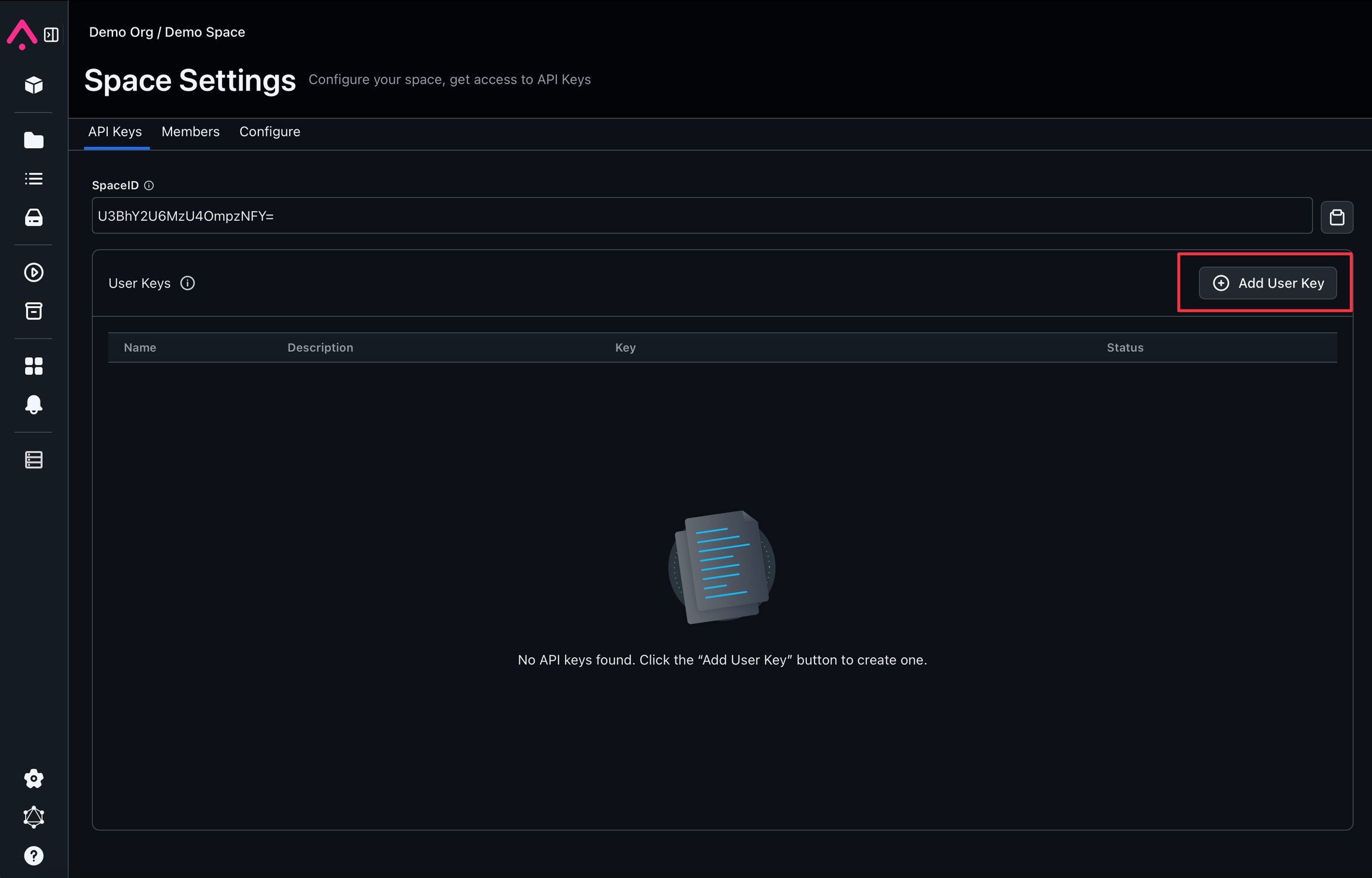The image size is (1372, 878).
Task: Open the cube models icon in sidebar
Action: click(34, 85)
